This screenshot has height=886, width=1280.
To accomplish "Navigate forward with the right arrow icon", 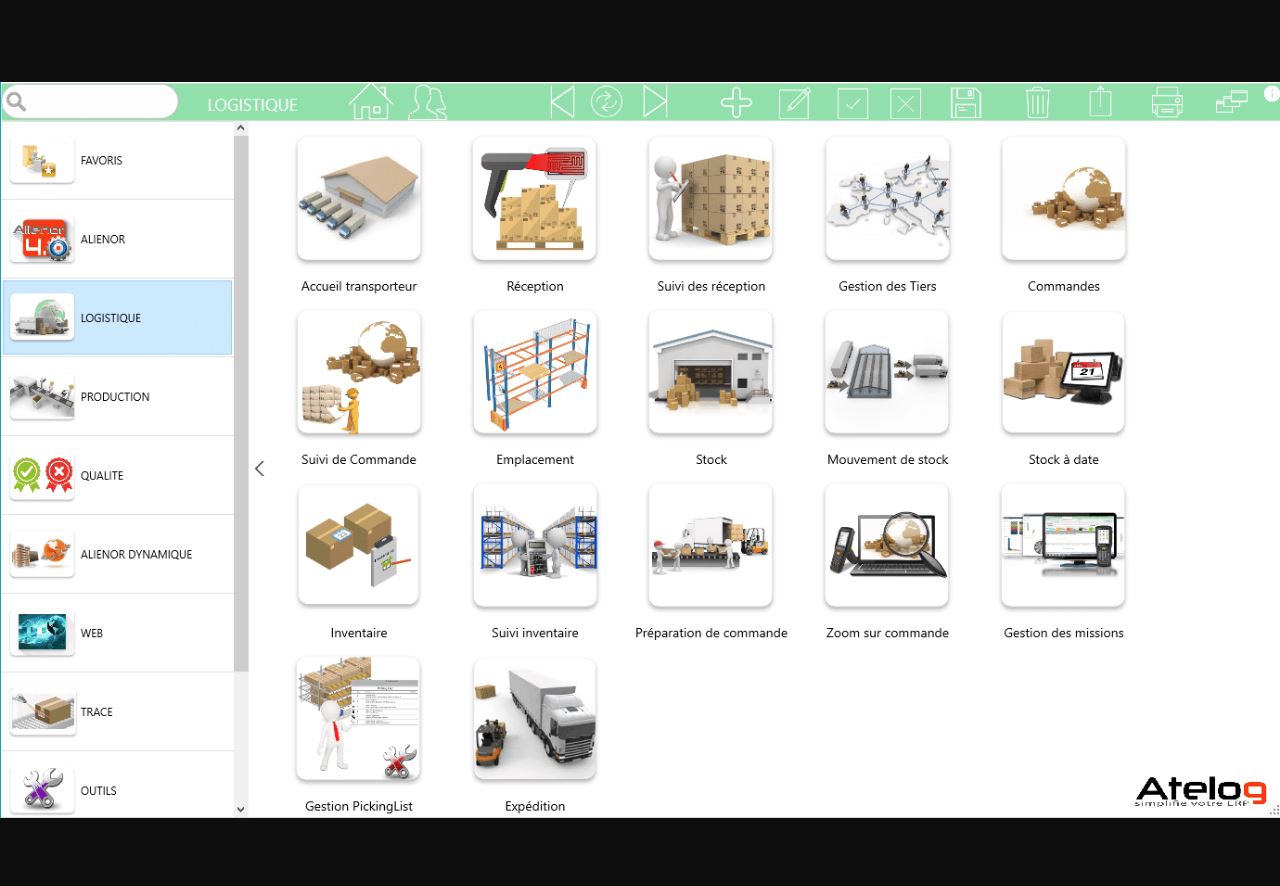I will pos(656,101).
